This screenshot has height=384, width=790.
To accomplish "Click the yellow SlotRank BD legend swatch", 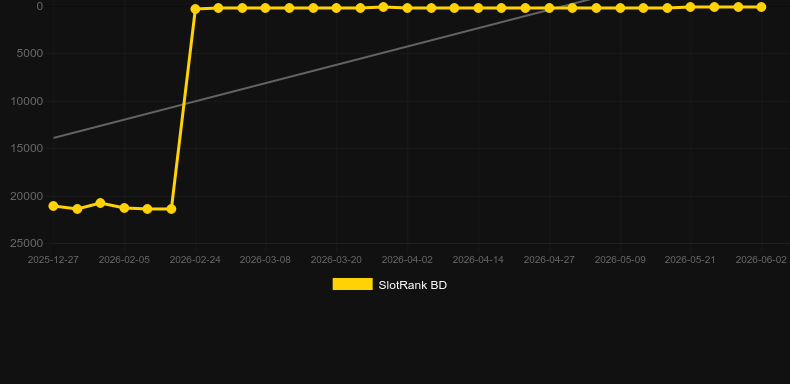I will point(352,284).
